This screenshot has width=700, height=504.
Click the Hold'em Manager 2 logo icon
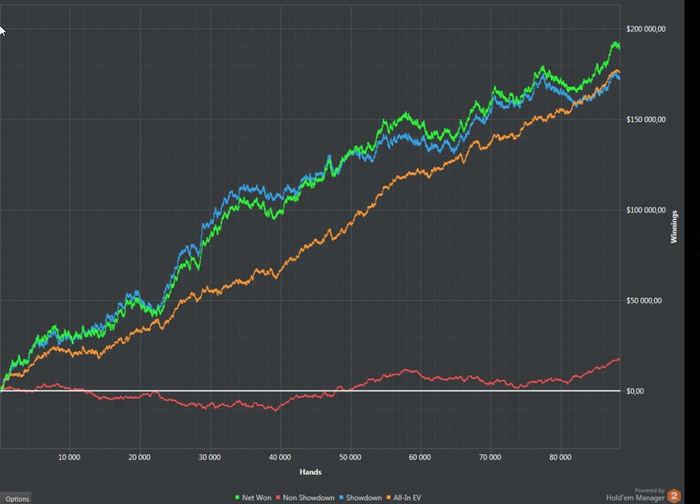coord(674,496)
